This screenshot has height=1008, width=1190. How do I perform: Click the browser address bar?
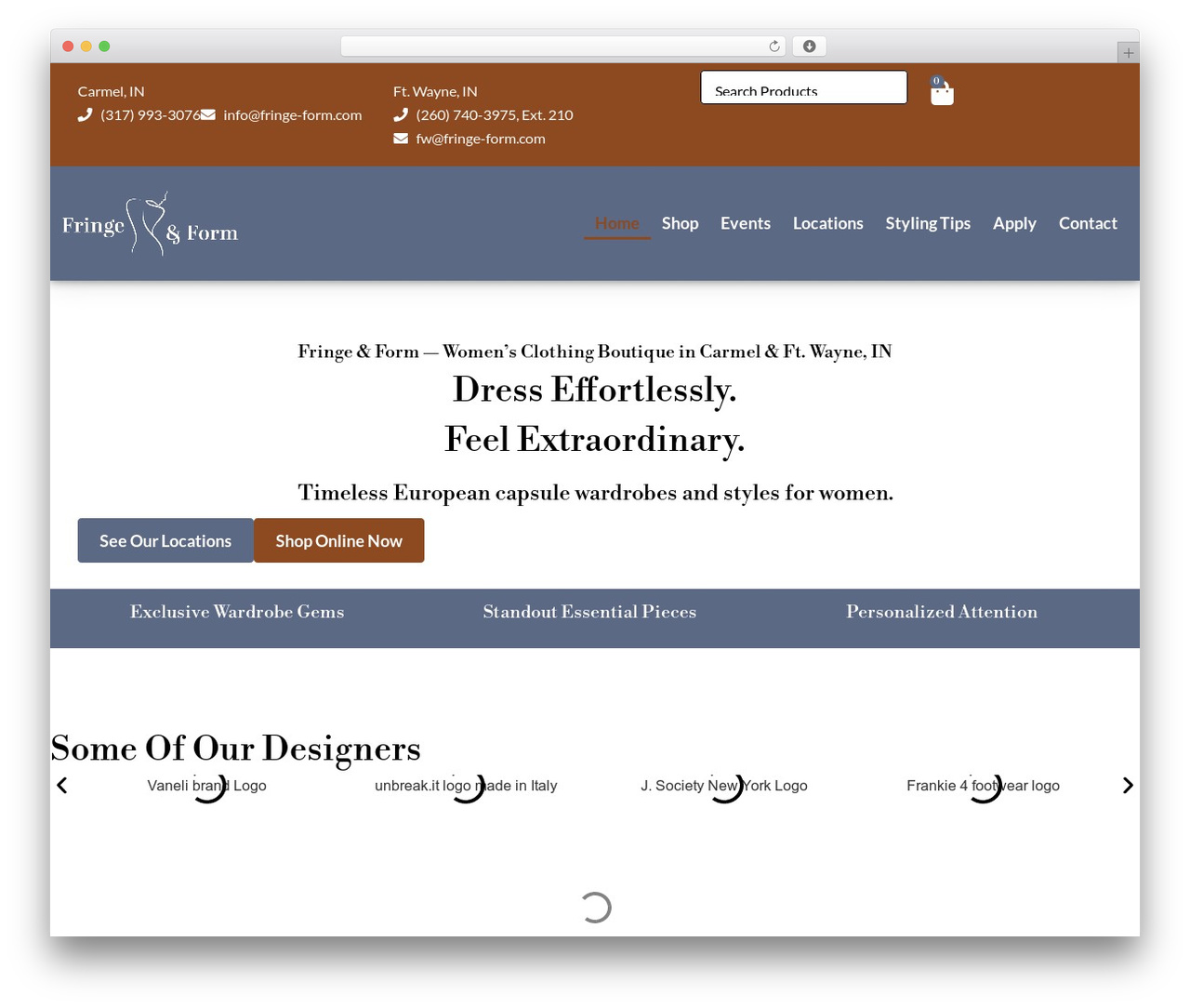pos(563,46)
